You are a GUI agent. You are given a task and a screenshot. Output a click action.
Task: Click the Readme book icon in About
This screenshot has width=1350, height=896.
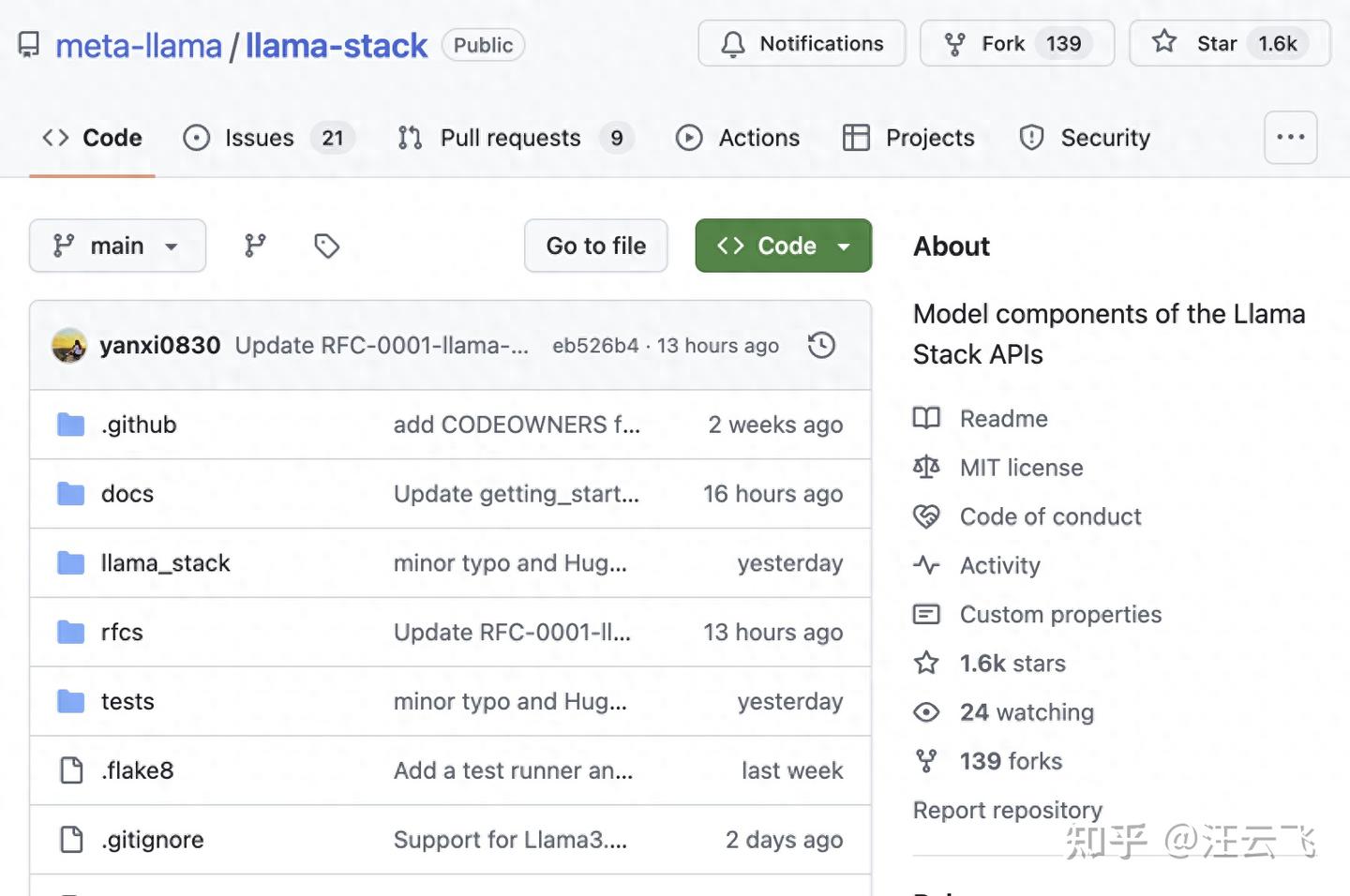(926, 418)
